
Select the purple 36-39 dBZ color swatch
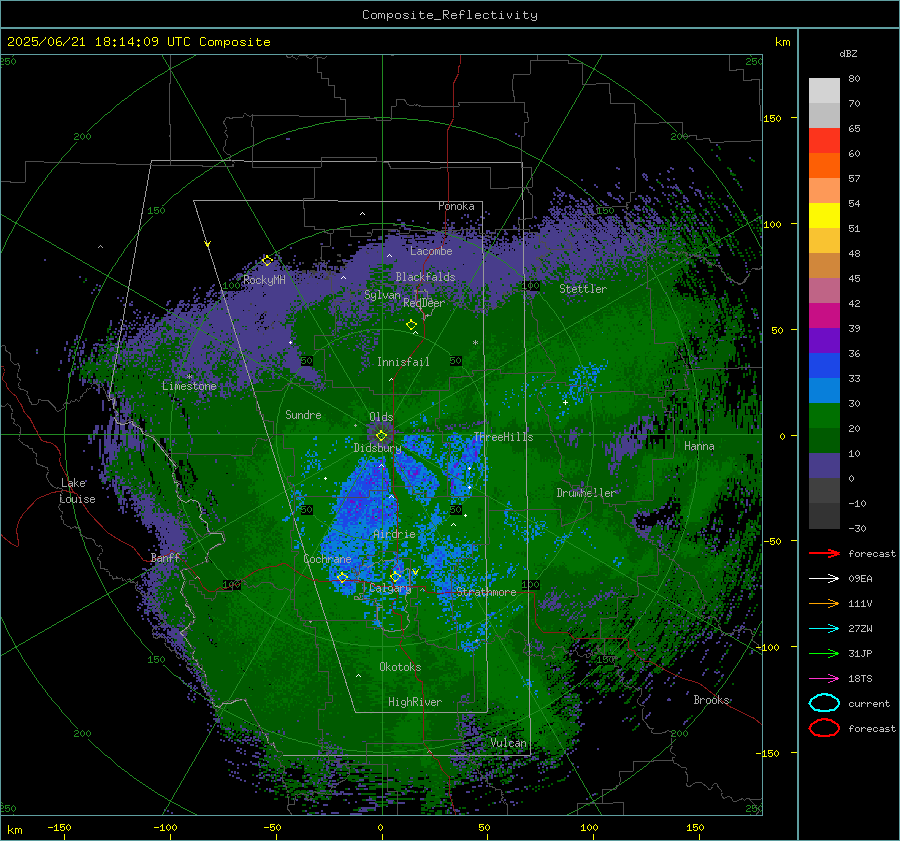(824, 340)
